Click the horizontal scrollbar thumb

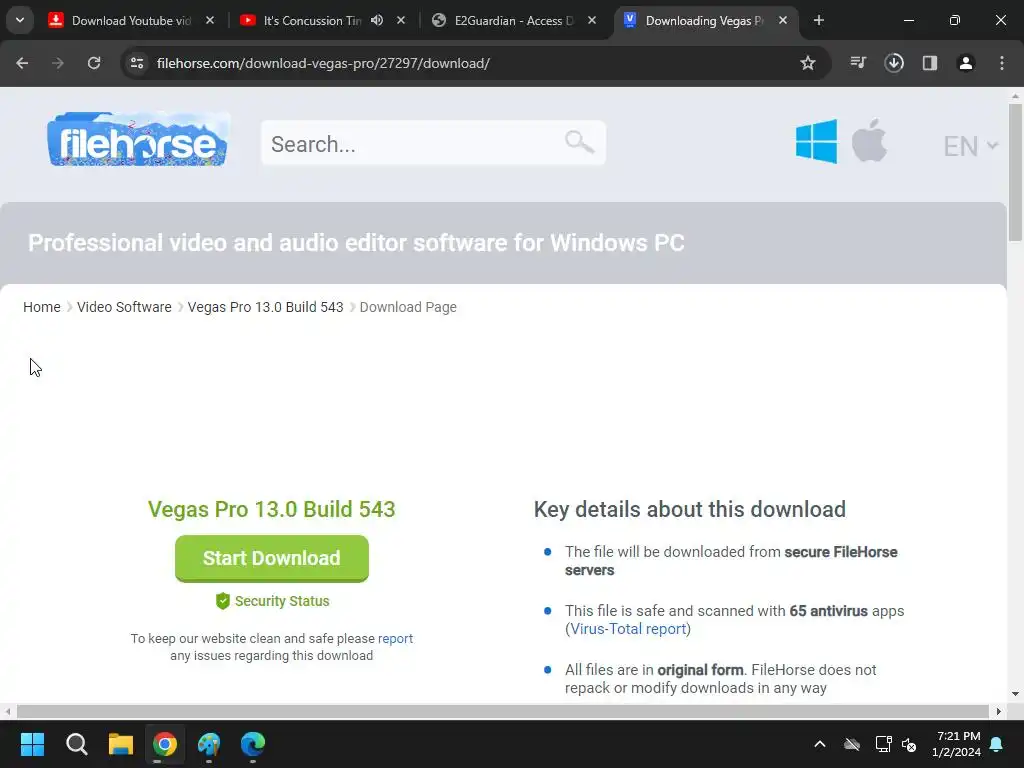[x=503, y=711]
